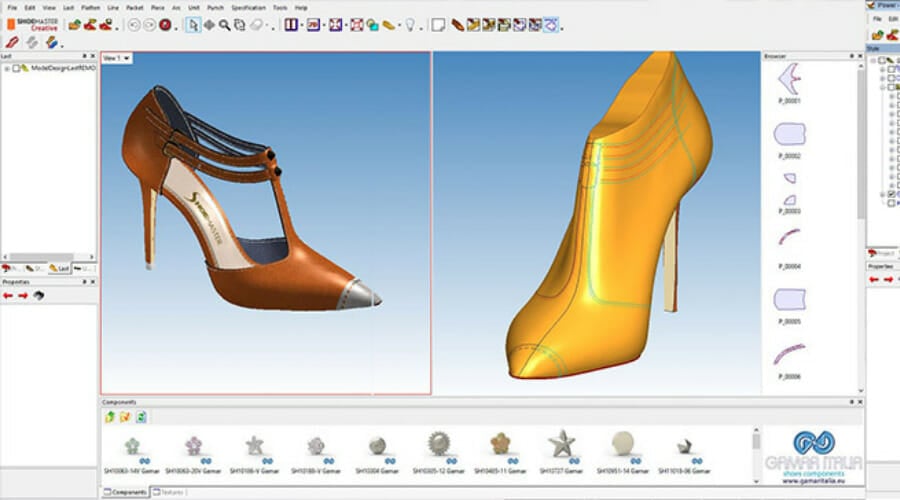Click the copy/duplicate view icon
Viewport: 900px width, 500px height.
[240, 25]
